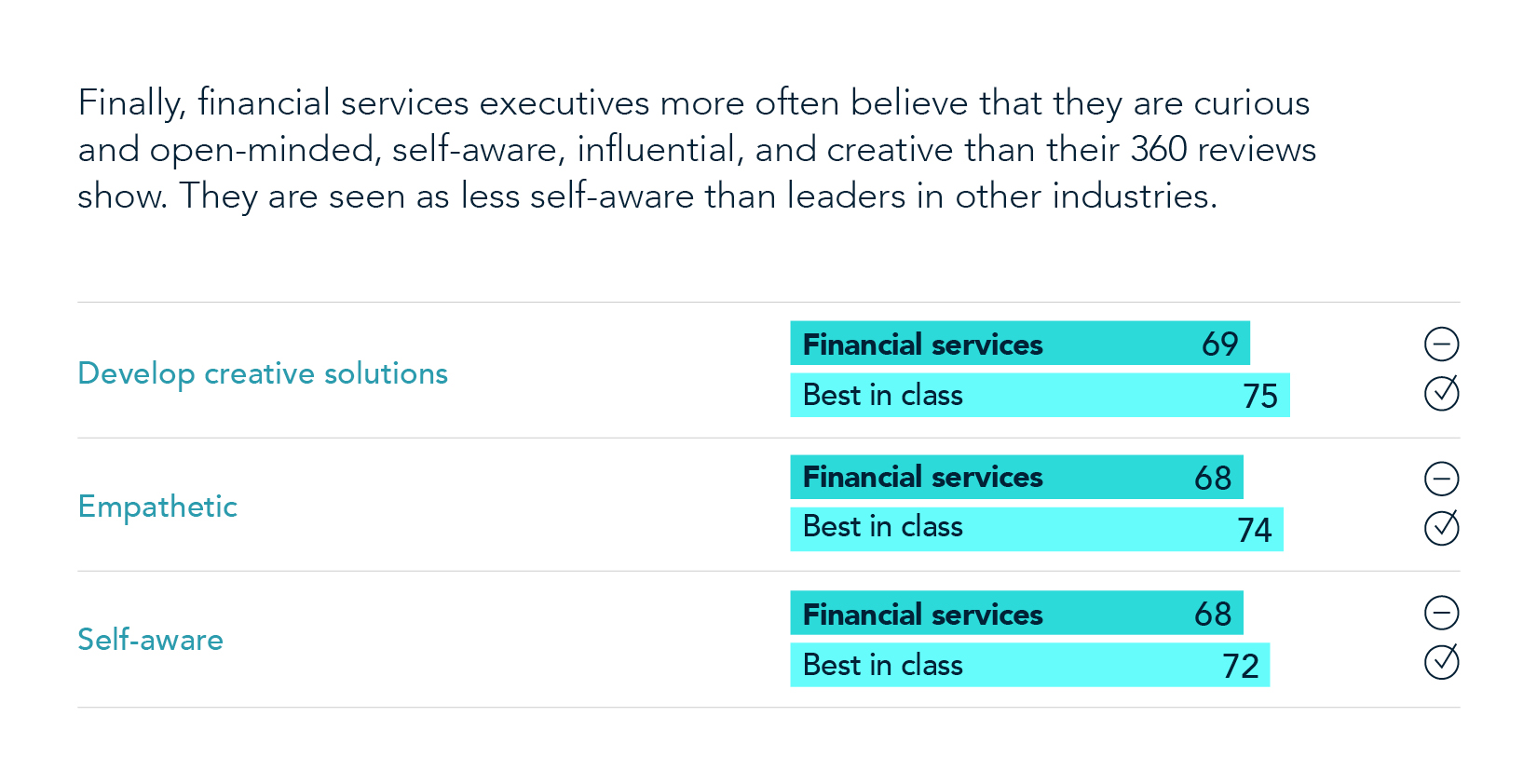
Task: Select the checkmark circle beside Best in class 74
Action: coord(1441,528)
